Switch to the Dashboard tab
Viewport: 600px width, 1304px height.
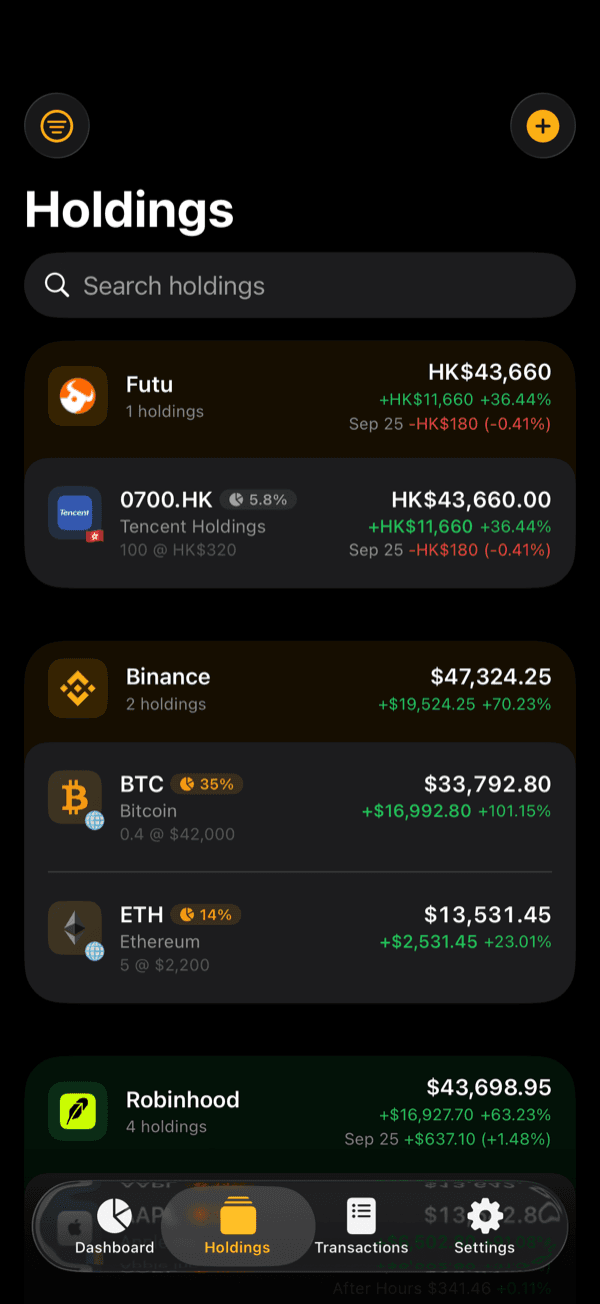(x=115, y=1227)
